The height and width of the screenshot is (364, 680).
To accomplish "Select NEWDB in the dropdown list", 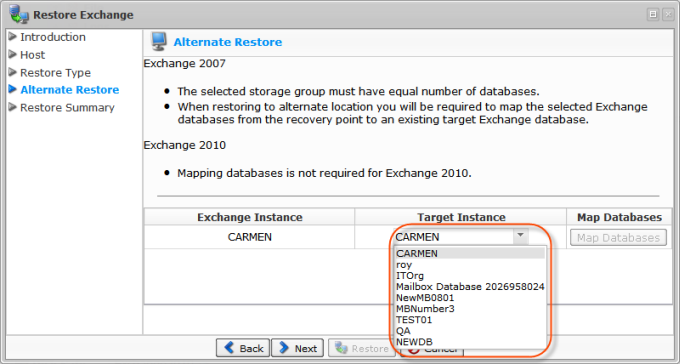I will (470, 342).
